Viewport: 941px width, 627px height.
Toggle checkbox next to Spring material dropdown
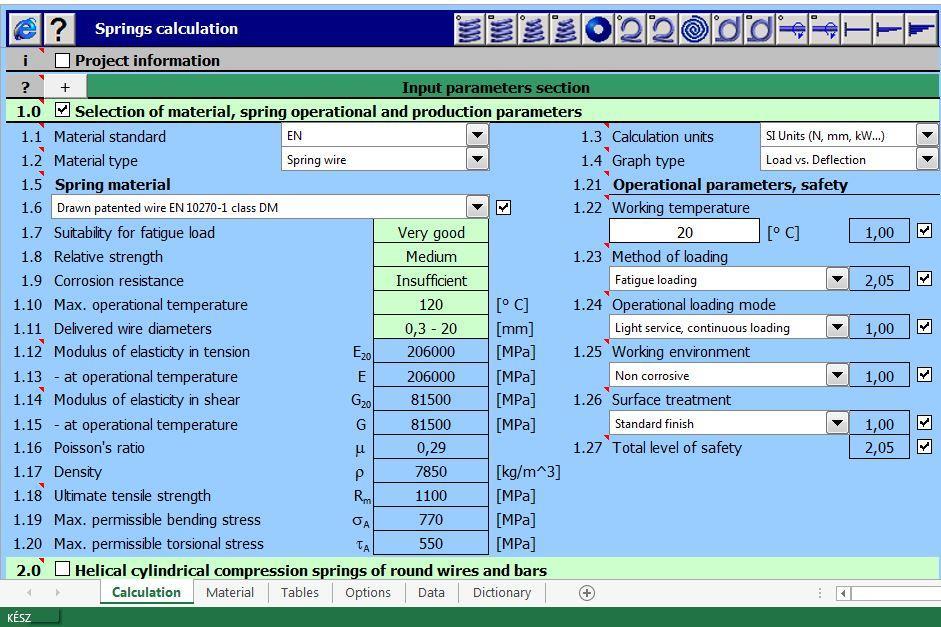click(504, 208)
